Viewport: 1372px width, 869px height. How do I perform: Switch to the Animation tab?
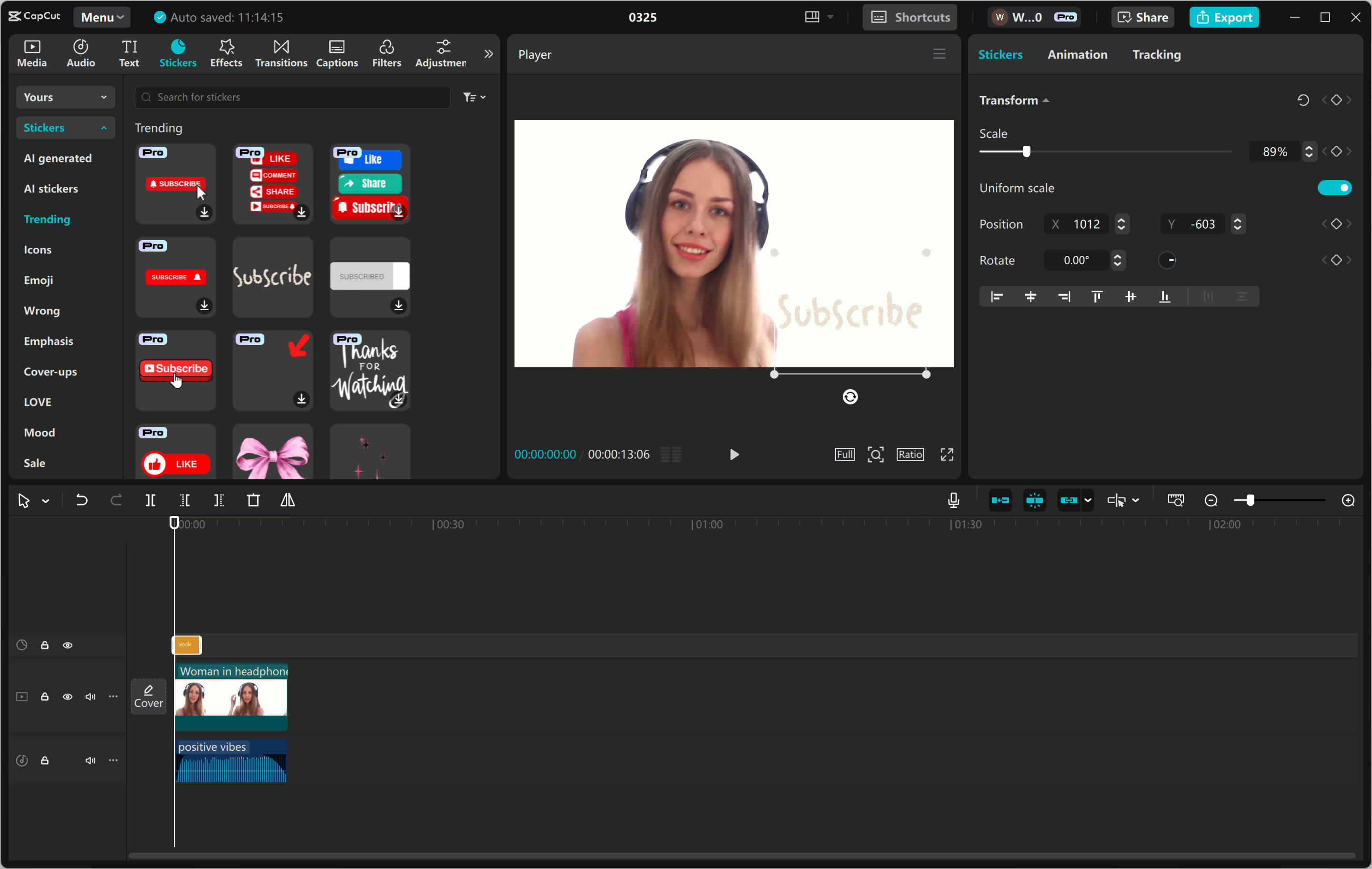pos(1077,54)
